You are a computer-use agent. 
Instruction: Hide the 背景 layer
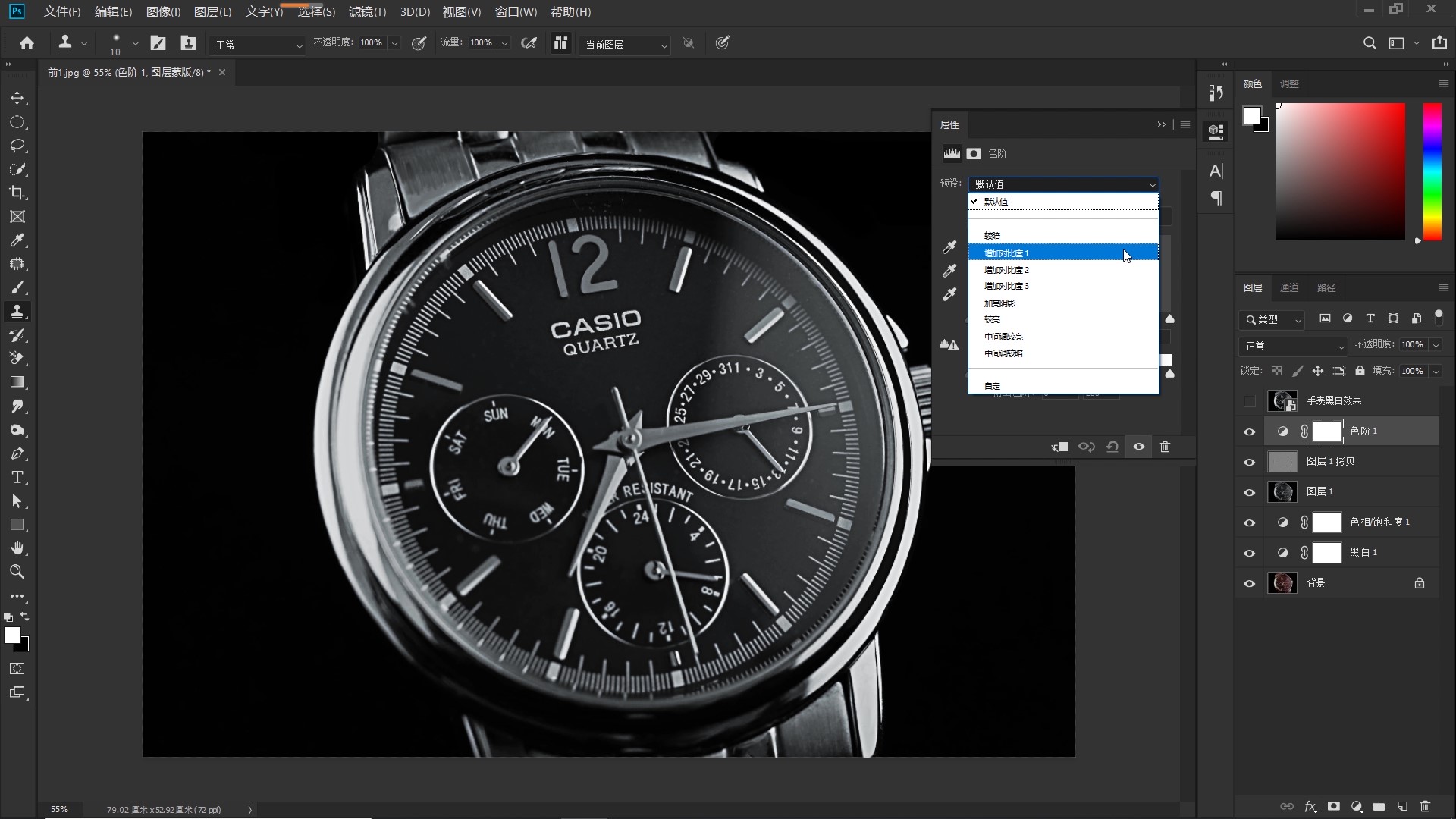click(1249, 583)
